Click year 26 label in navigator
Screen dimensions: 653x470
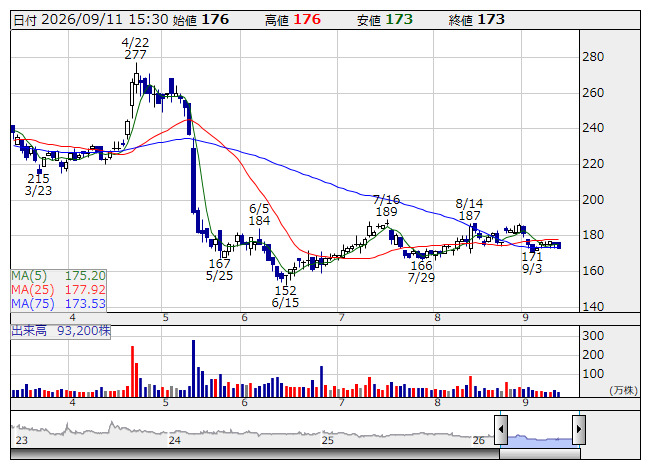click(479, 440)
